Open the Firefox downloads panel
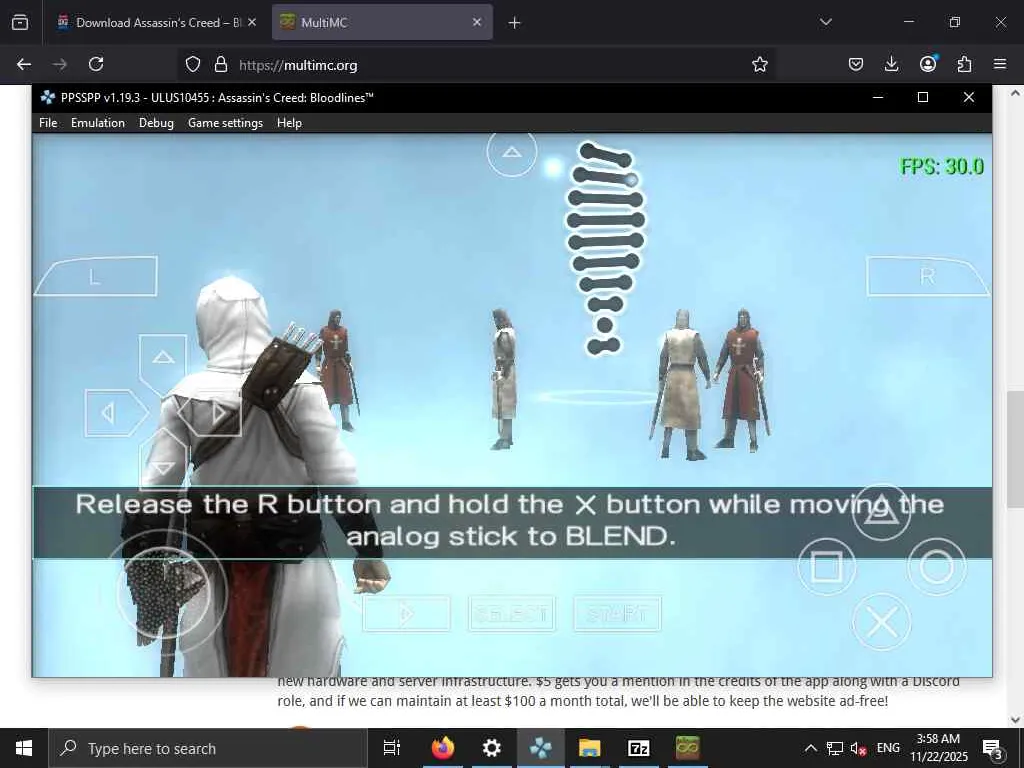The image size is (1024, 768). [891, 64]
